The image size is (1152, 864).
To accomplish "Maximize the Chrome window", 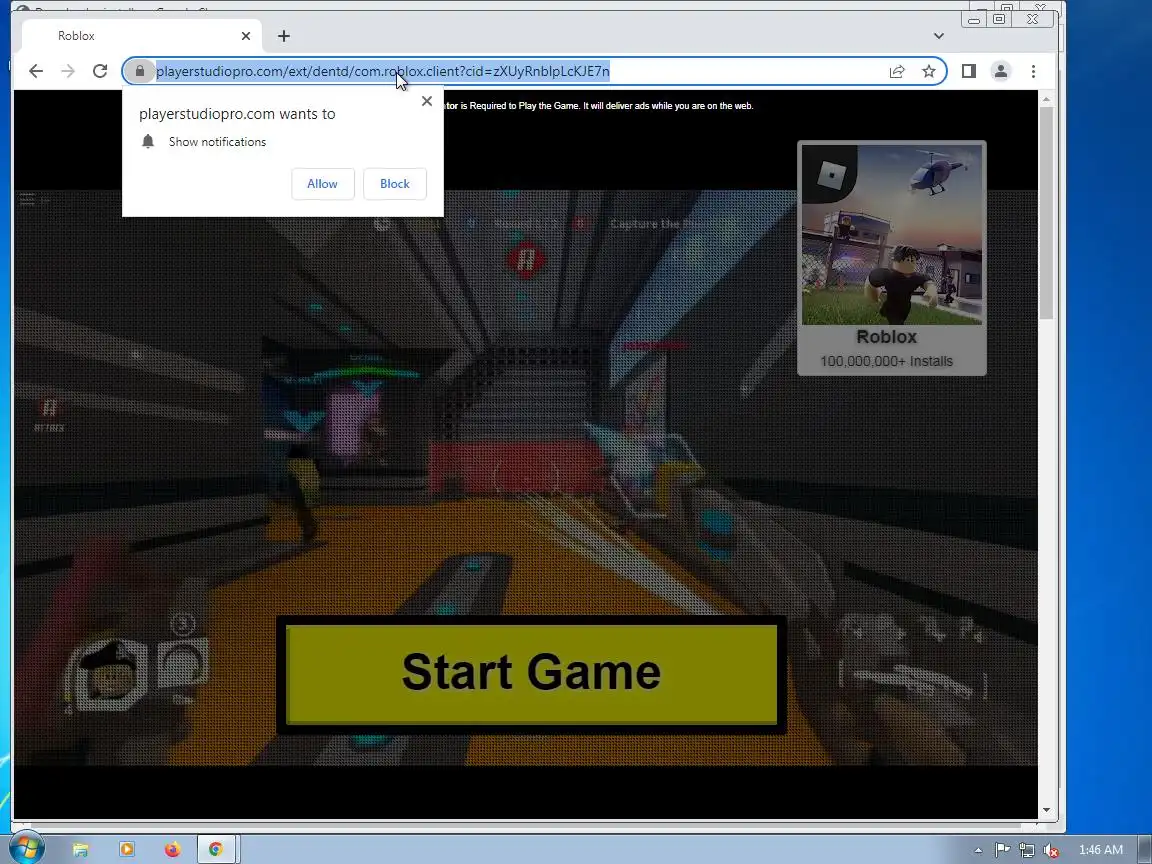I will point(999,19).
